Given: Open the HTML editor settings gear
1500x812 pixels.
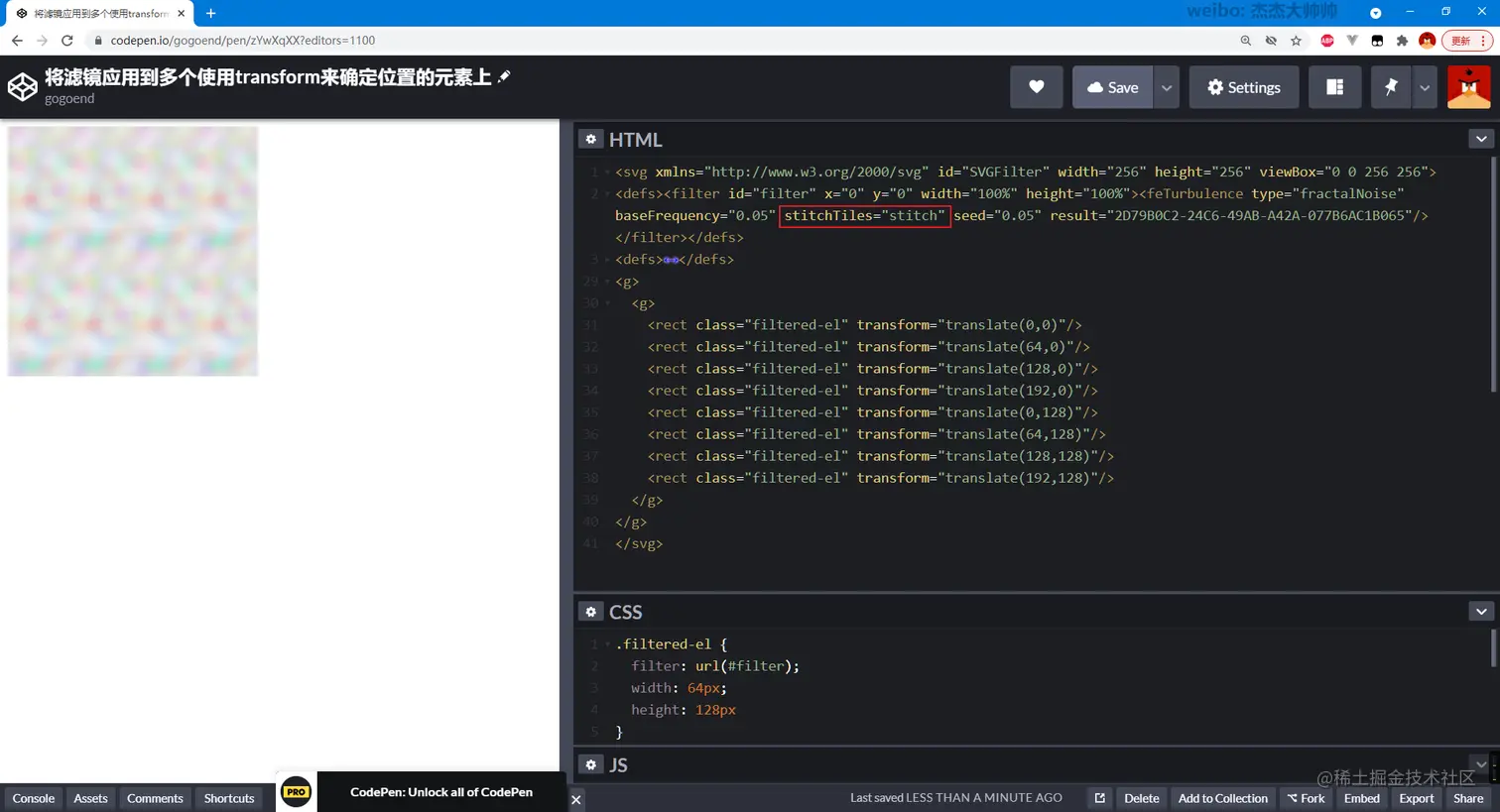Looking at the screenshot, I should [x=590, y=139].
